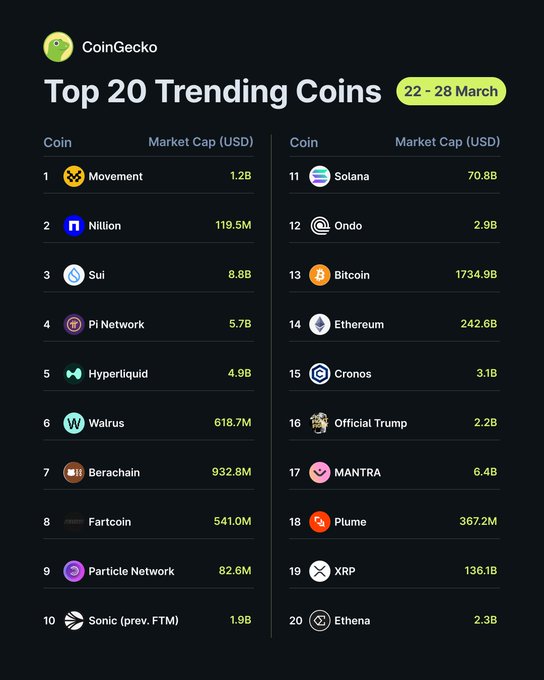Select the XRP logo icon

tap(320, 571)
